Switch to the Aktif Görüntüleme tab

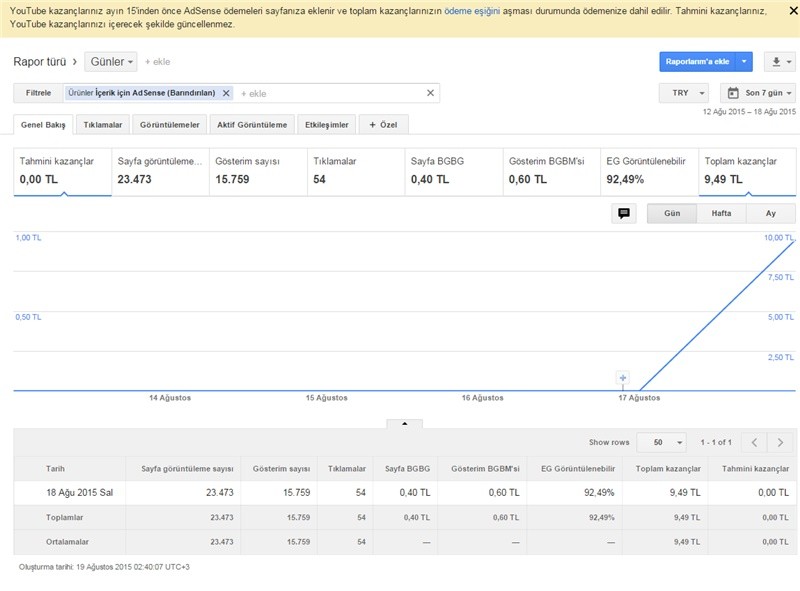pos(252,125)
